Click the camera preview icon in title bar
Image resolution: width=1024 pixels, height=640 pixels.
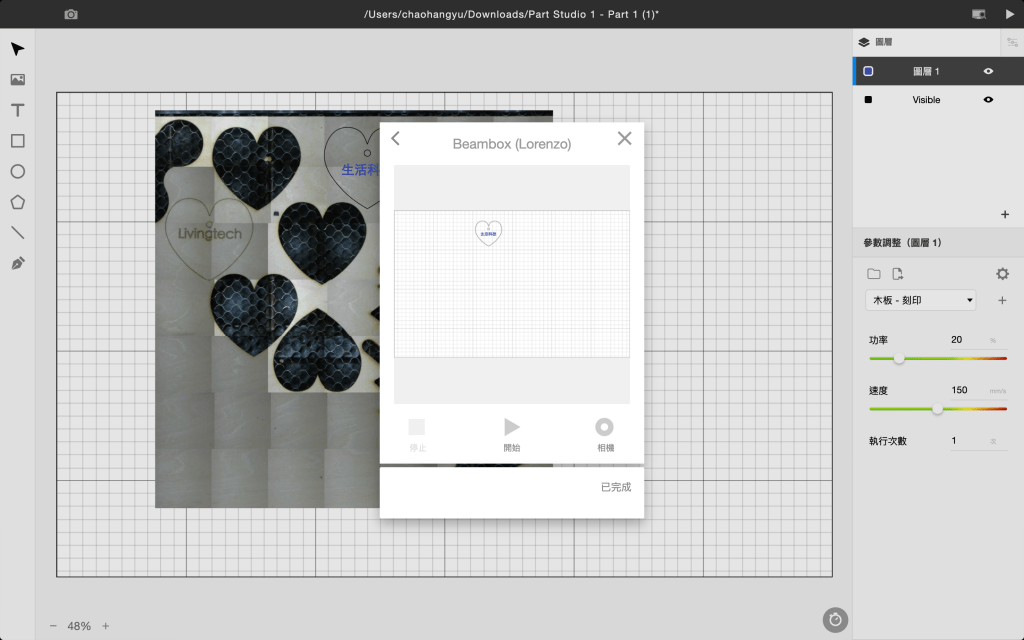71,14
